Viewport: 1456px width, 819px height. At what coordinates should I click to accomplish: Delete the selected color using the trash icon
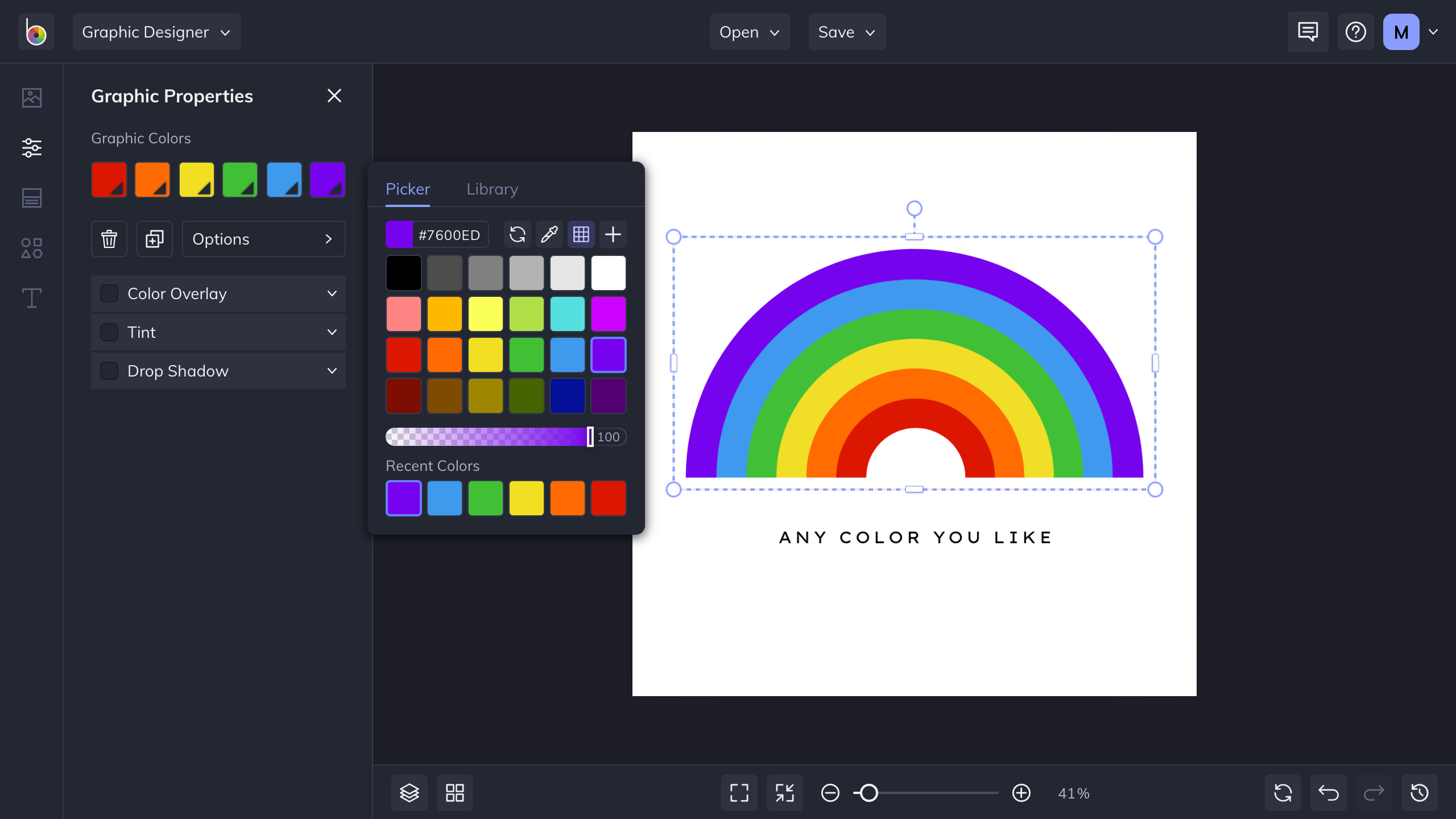(x=109, y=239)
